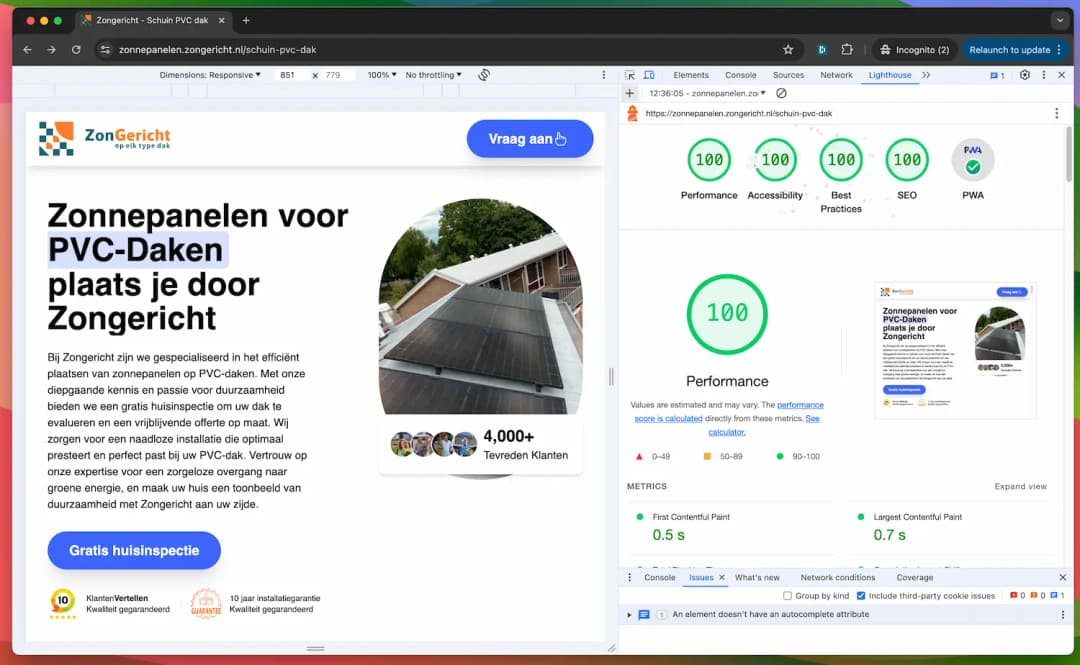Screen dimensions: 1080x665
Task: Open the Dimensions: Responsive dropdown
Action: 210,75
